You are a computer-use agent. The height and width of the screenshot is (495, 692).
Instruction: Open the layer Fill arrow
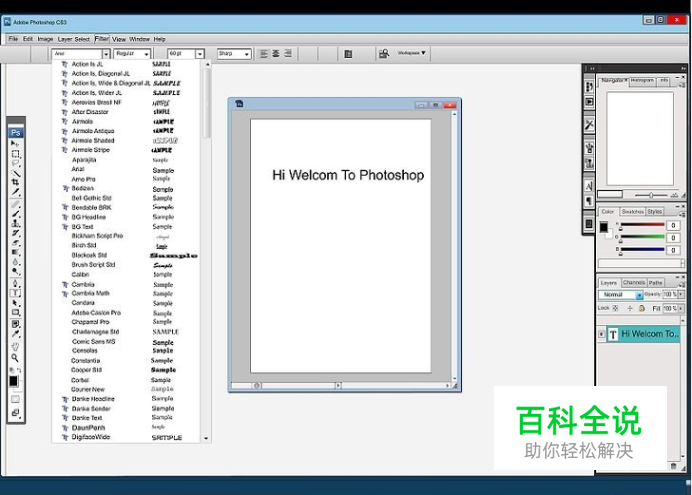point(681,308)
